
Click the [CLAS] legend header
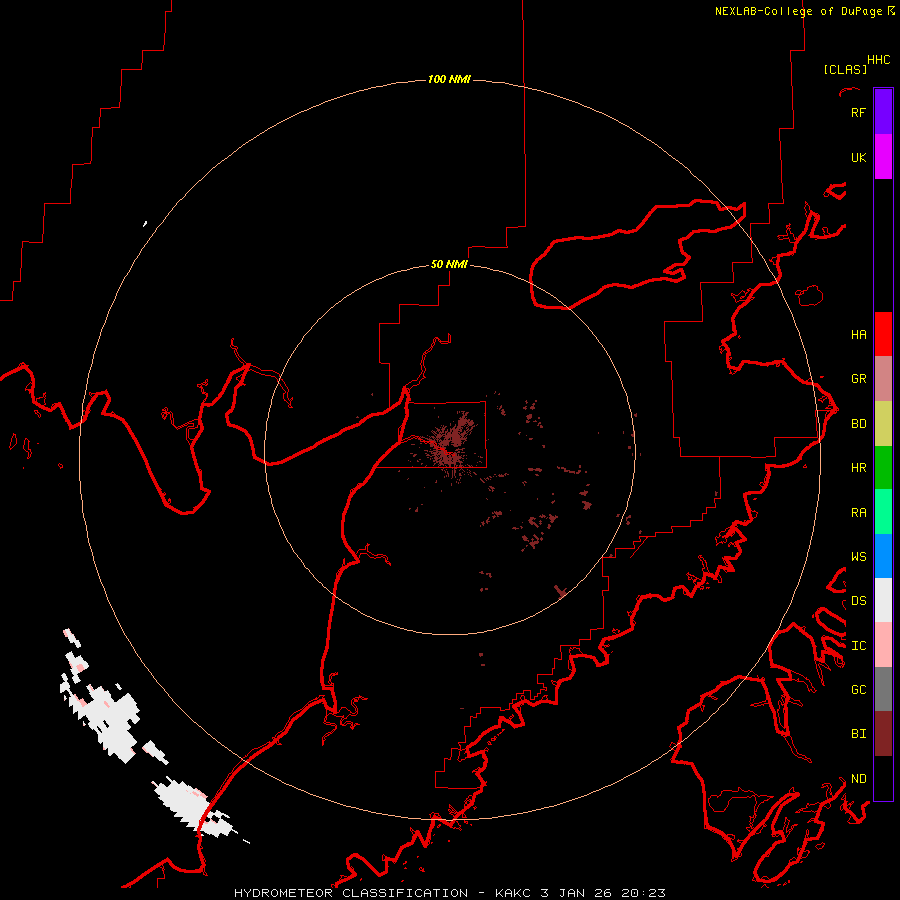[845, 70]
